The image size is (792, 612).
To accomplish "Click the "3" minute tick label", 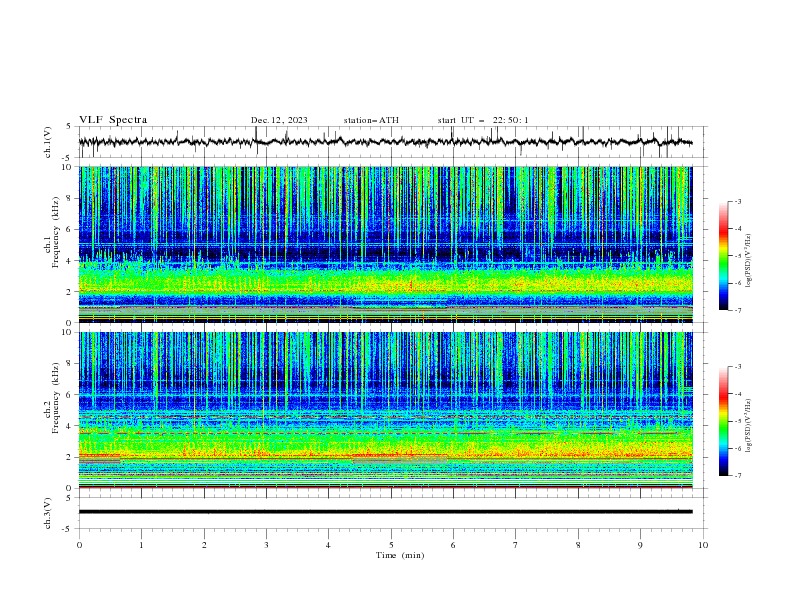I will pos(266,545).
